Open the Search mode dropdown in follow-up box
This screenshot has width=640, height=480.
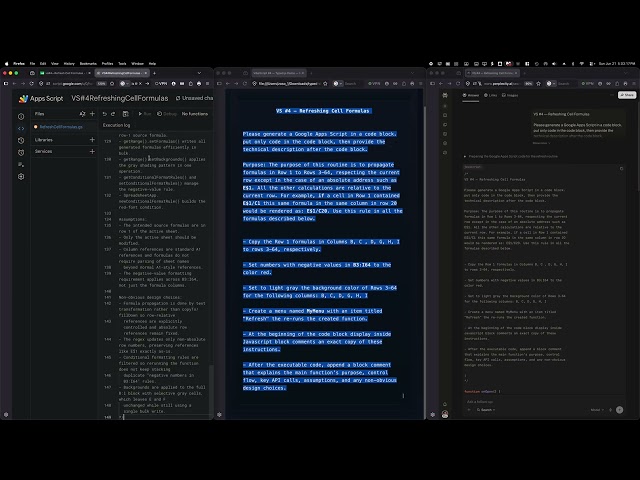coord(486,410)
